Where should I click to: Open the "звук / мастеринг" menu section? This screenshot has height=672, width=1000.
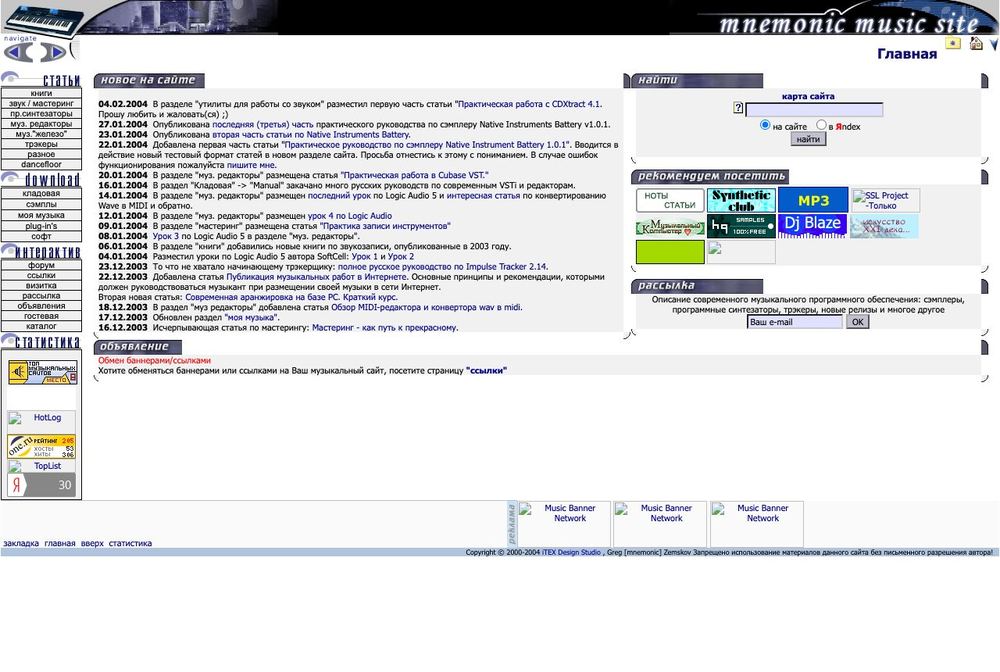41,103
